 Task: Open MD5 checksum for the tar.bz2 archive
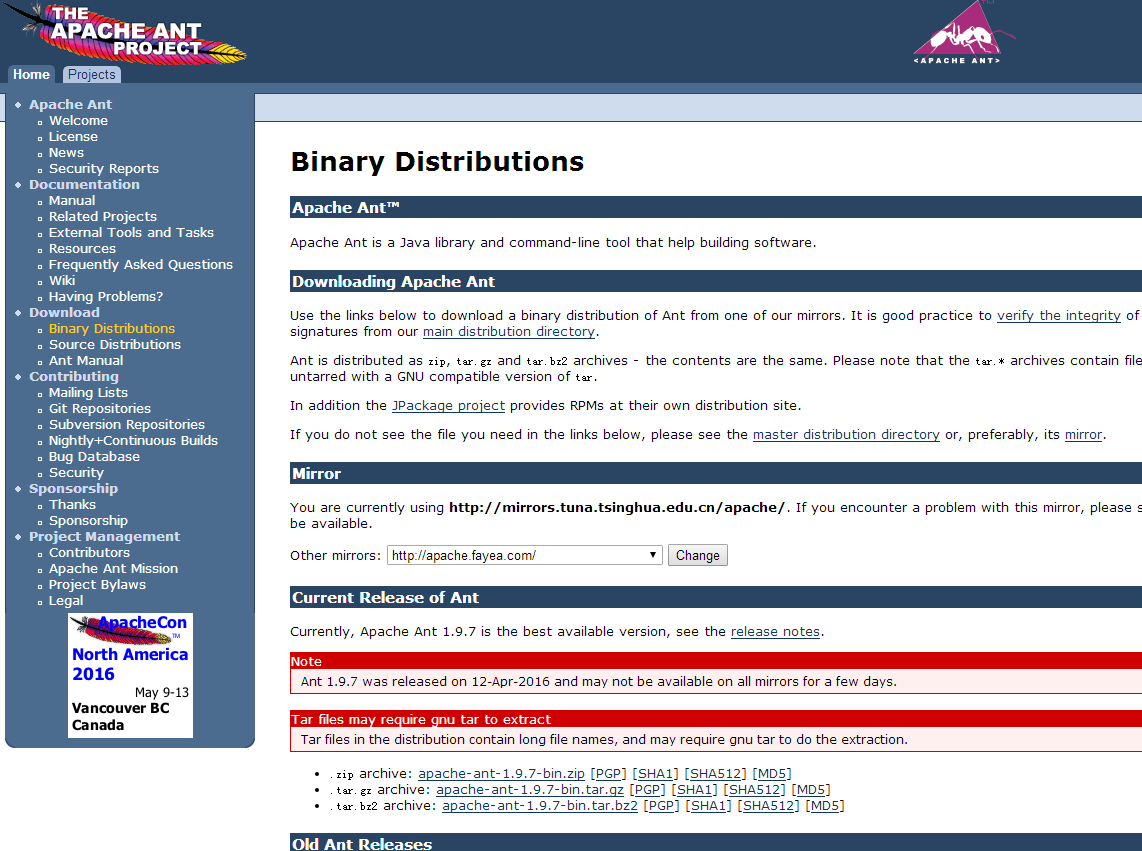(x=825, y=806)
